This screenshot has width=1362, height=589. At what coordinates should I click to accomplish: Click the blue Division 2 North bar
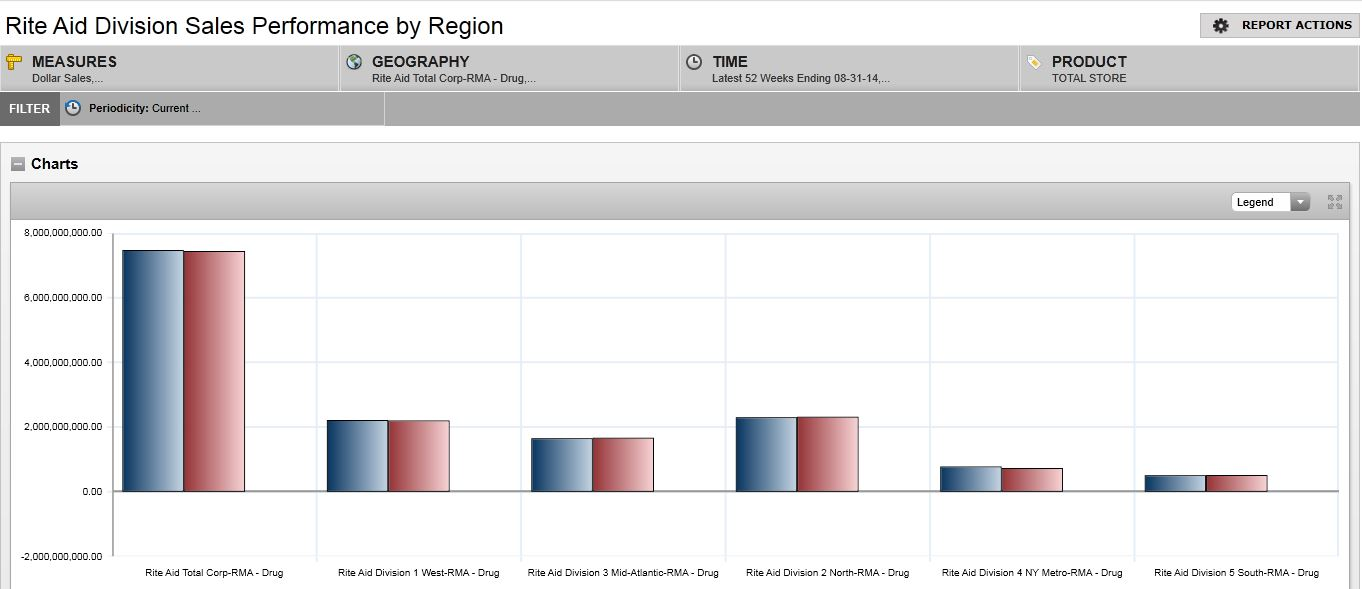[x=766, y=454]
